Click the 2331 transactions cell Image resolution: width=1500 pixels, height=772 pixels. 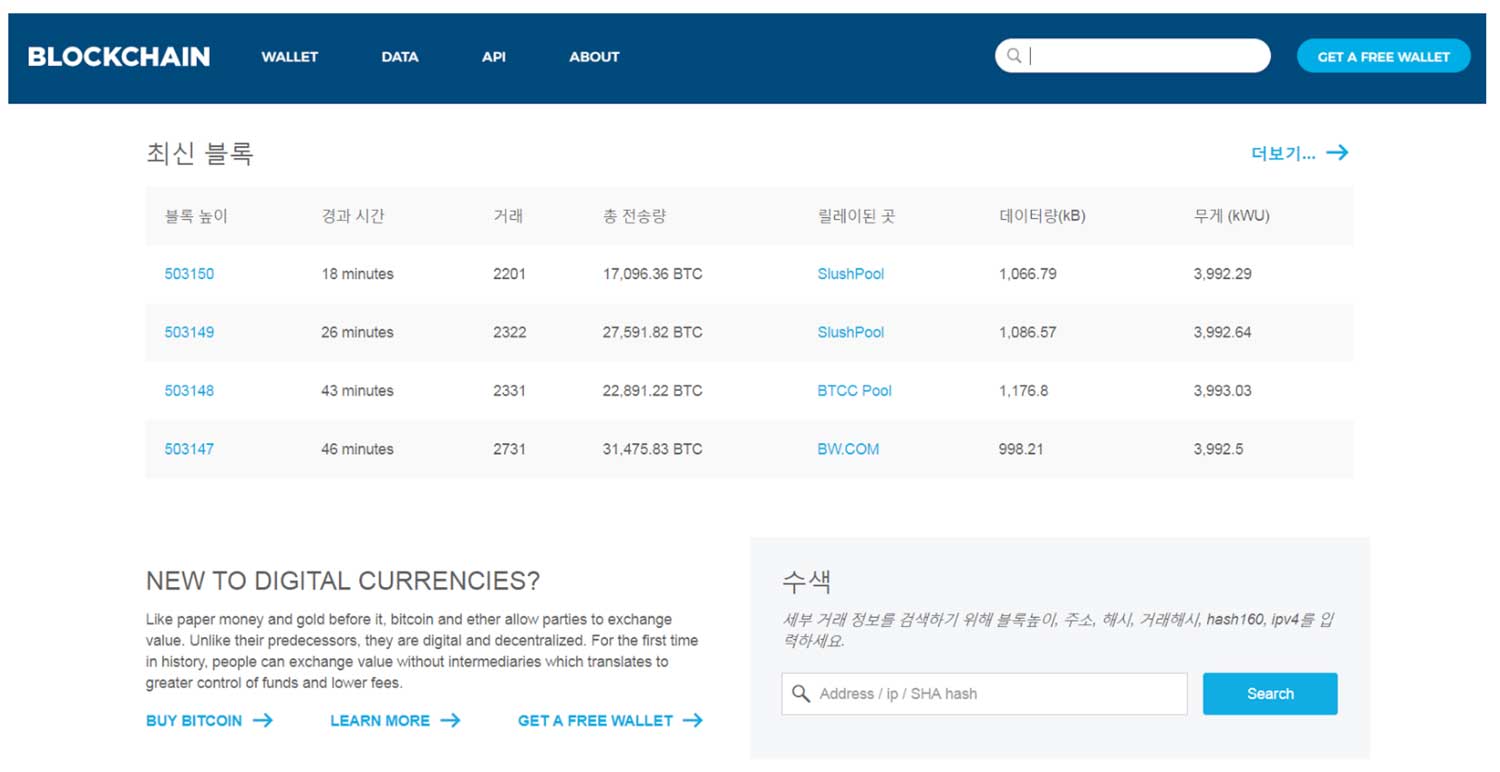pyautogui.click(x=509, y=391)
